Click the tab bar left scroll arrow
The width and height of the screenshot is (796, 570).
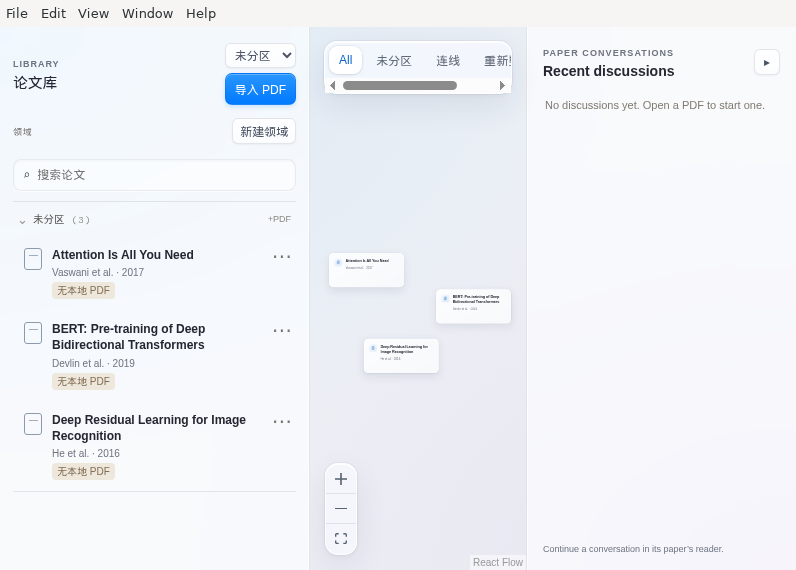click(333, 85)
